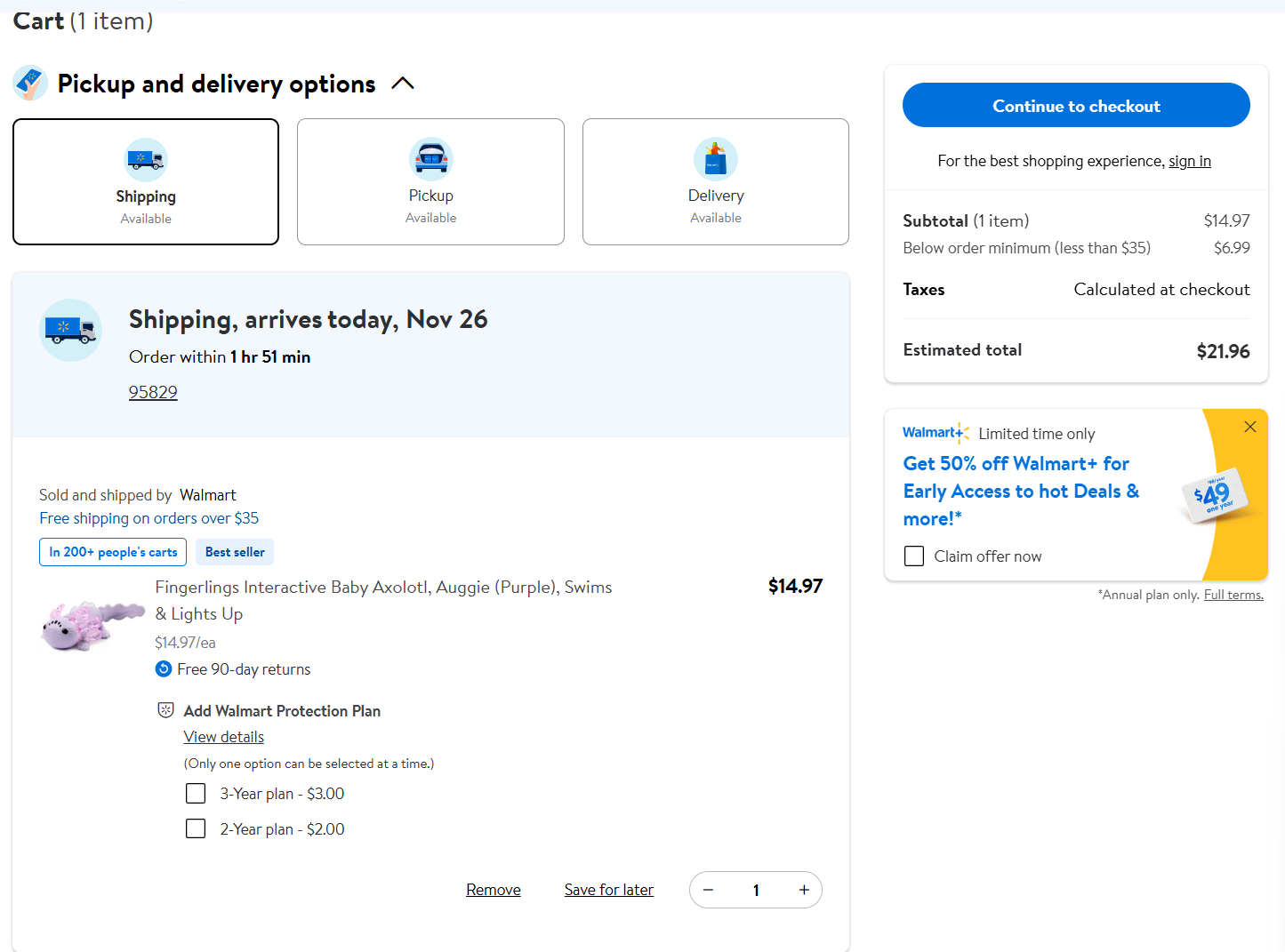Select the Delivery option card

click(x=716, y=181)
